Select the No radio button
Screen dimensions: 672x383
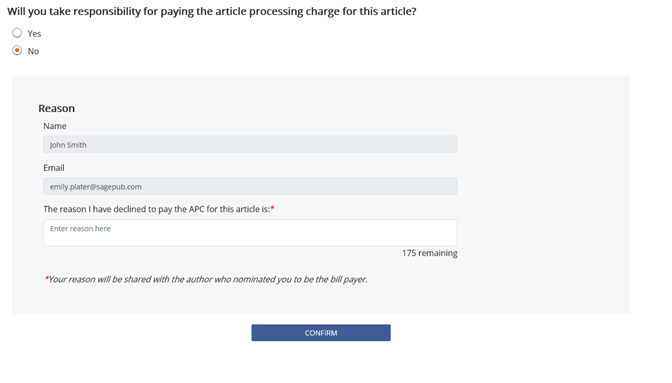click(17, 51)
